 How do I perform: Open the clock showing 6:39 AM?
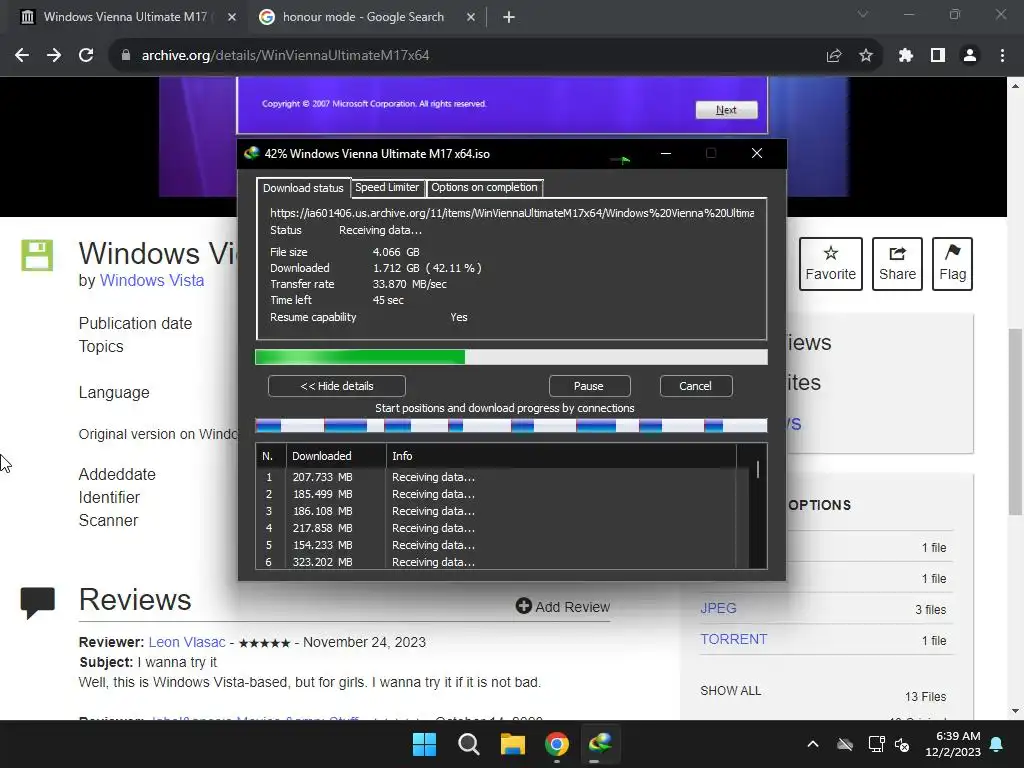953,744
